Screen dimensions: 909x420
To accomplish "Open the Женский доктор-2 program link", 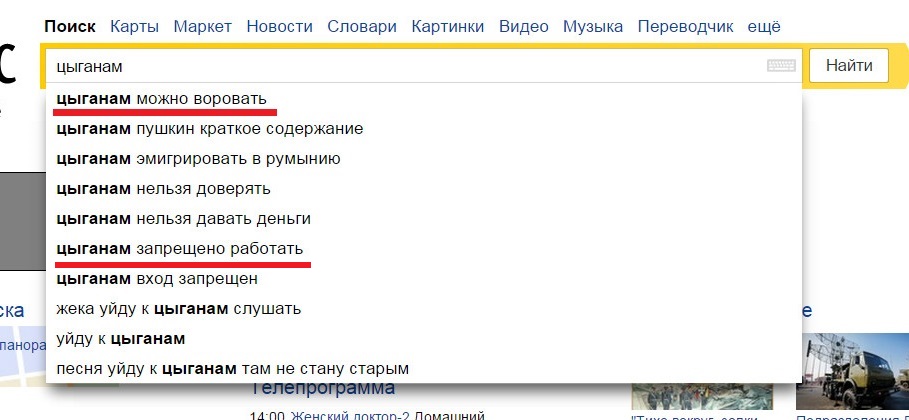I will pyautogui.click(x=350, y=415).
